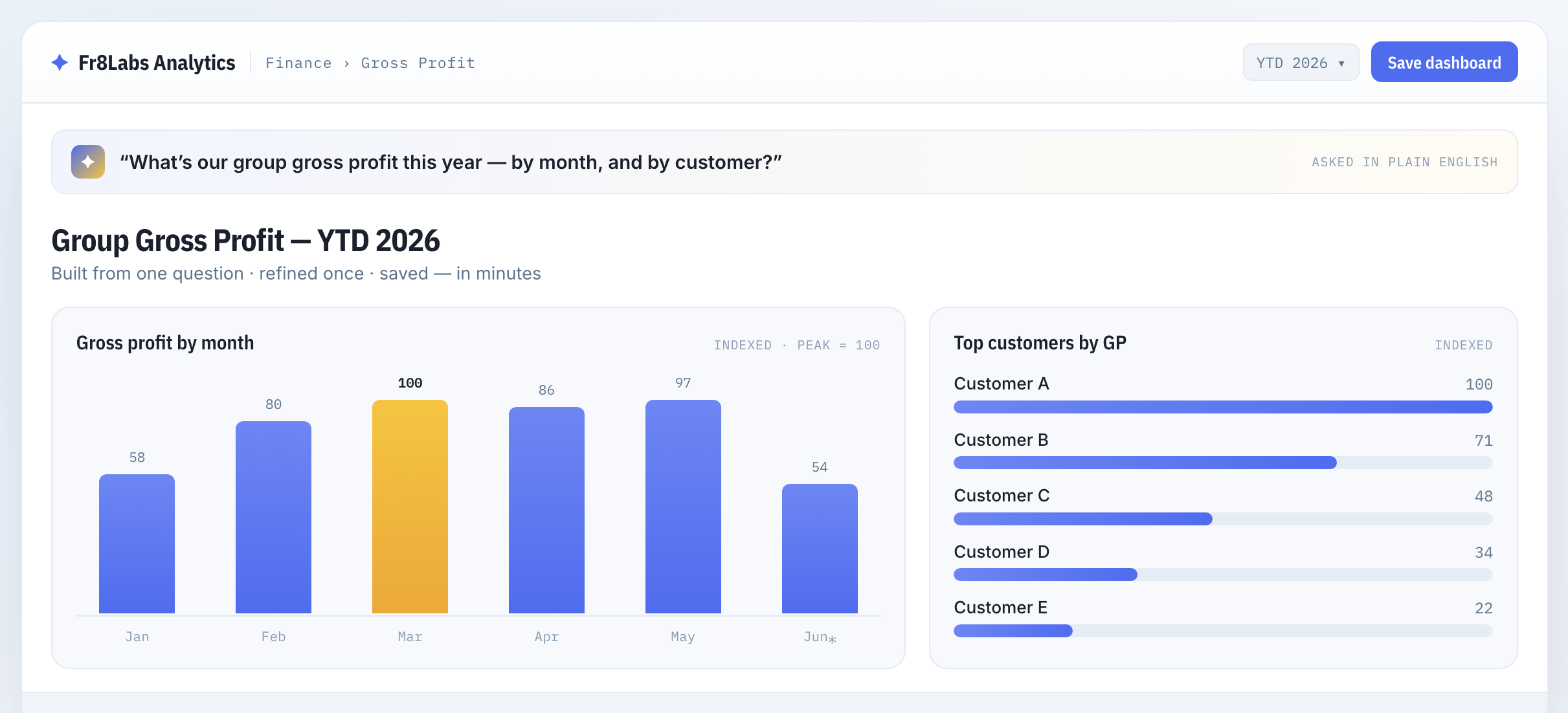This screenshot has height=713, width=1568.
Task: Click the 'Customer A' label
Action: (1002, 384)
